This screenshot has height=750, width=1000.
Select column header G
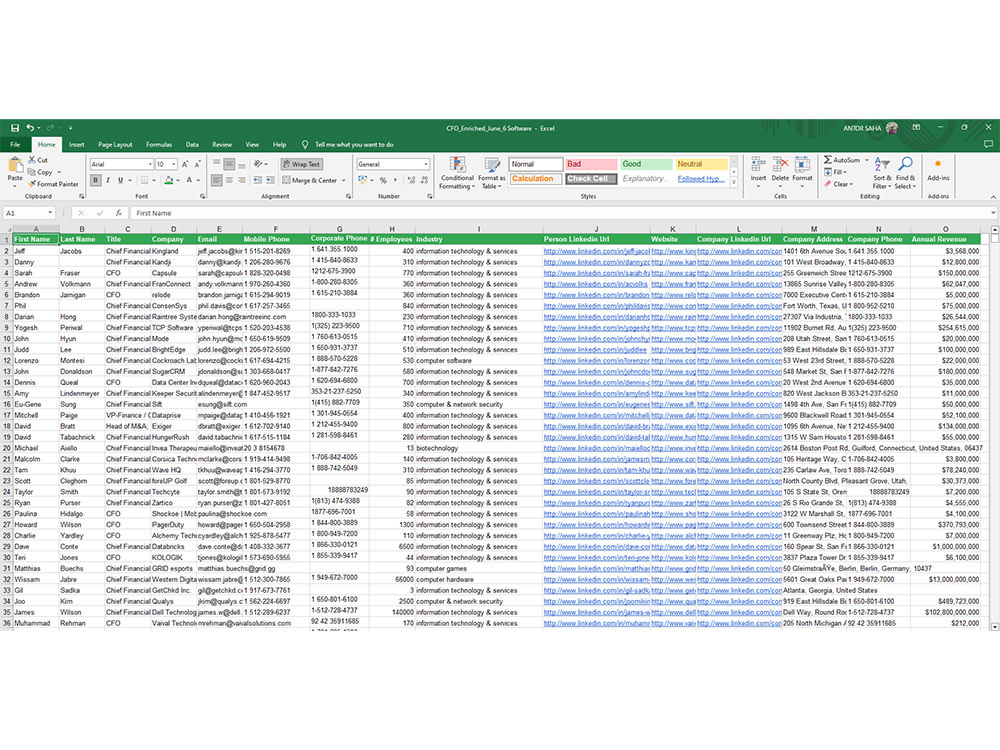coord(339,228)
